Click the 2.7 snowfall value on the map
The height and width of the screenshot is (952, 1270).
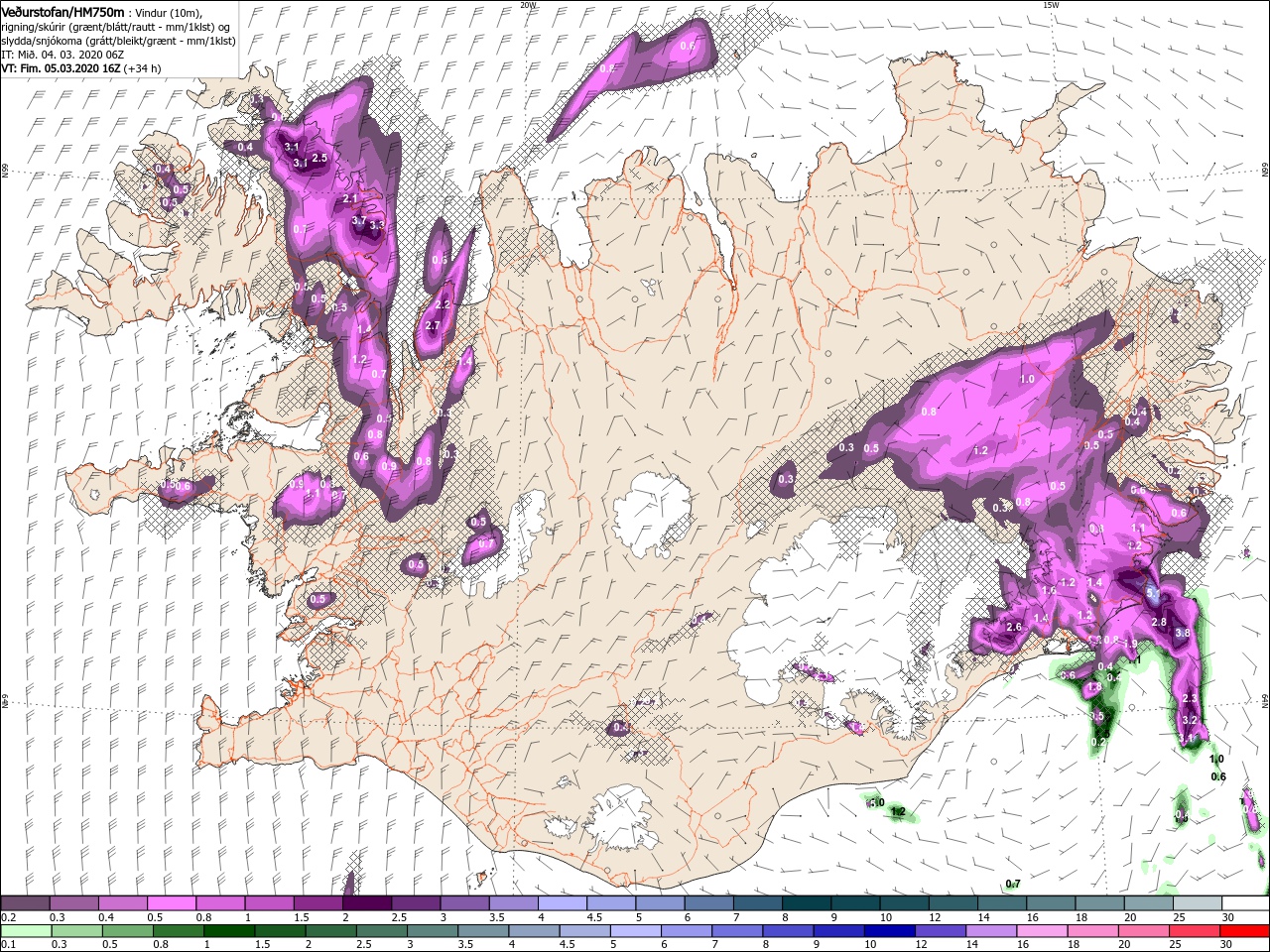(x=432, y=325)
